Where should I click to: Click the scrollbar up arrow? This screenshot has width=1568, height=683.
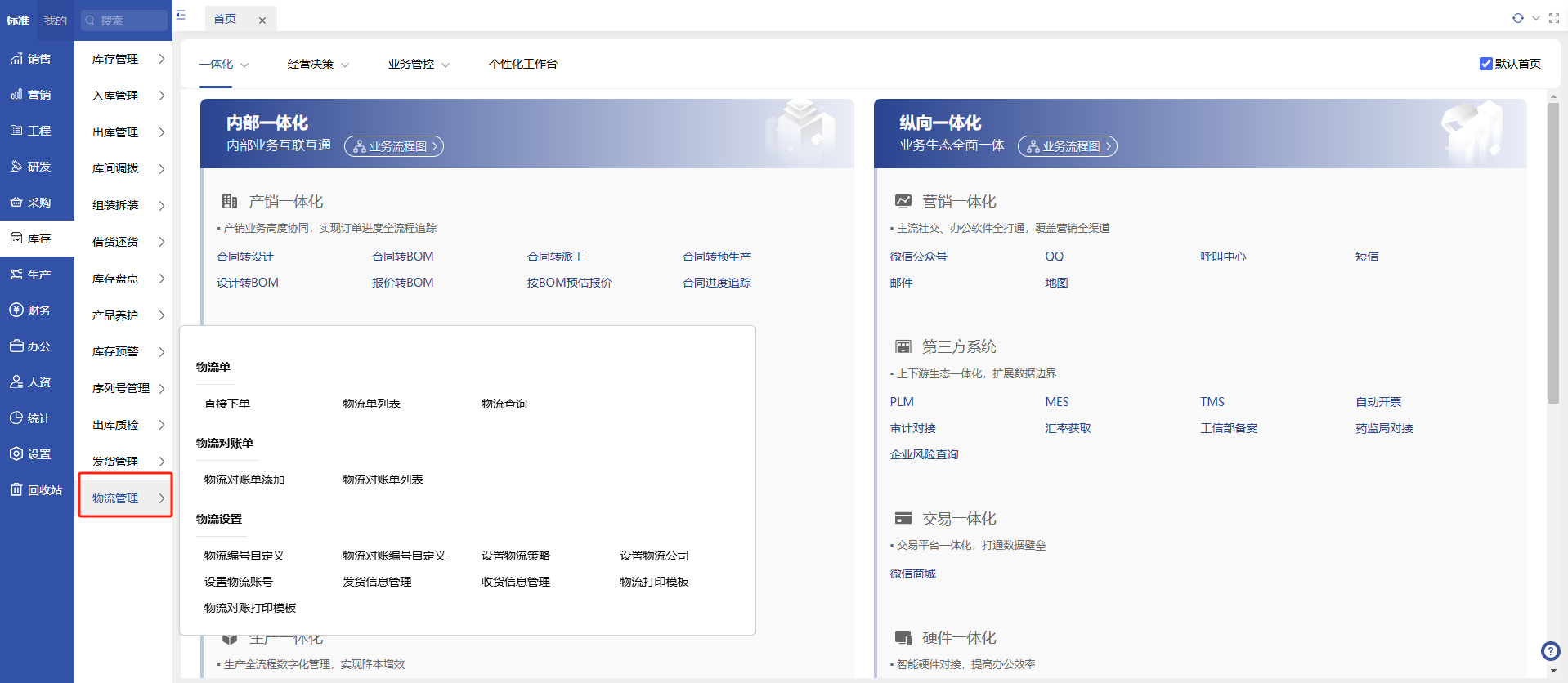click(1553, 96)
